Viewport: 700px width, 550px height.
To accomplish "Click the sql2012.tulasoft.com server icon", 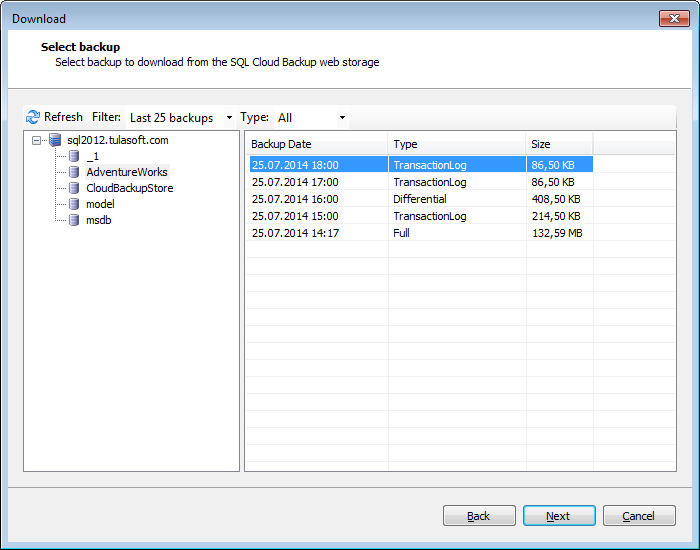I will pyautogui.click(x=55, y=140).
